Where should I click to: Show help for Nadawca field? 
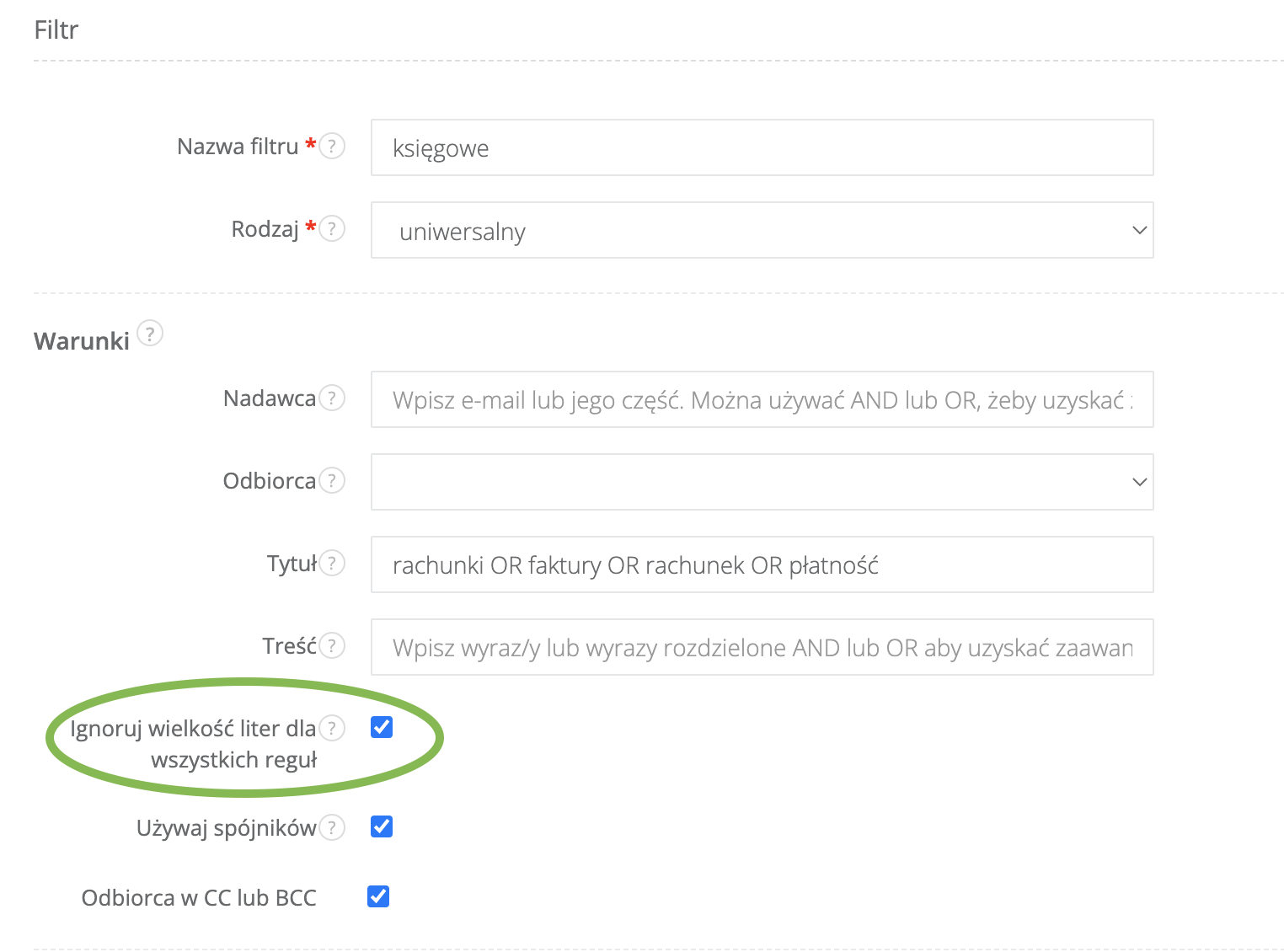tap(332, 398)
